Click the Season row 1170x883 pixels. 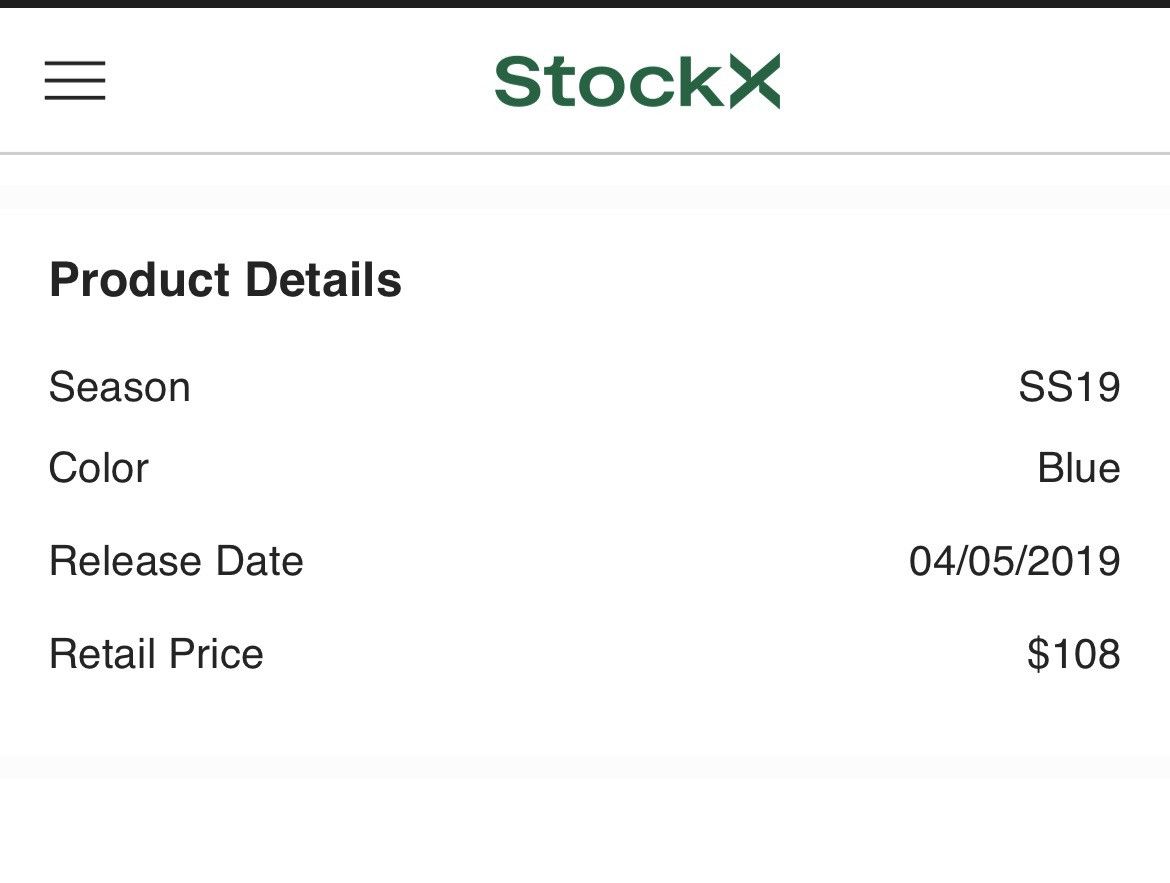point(585,387)
